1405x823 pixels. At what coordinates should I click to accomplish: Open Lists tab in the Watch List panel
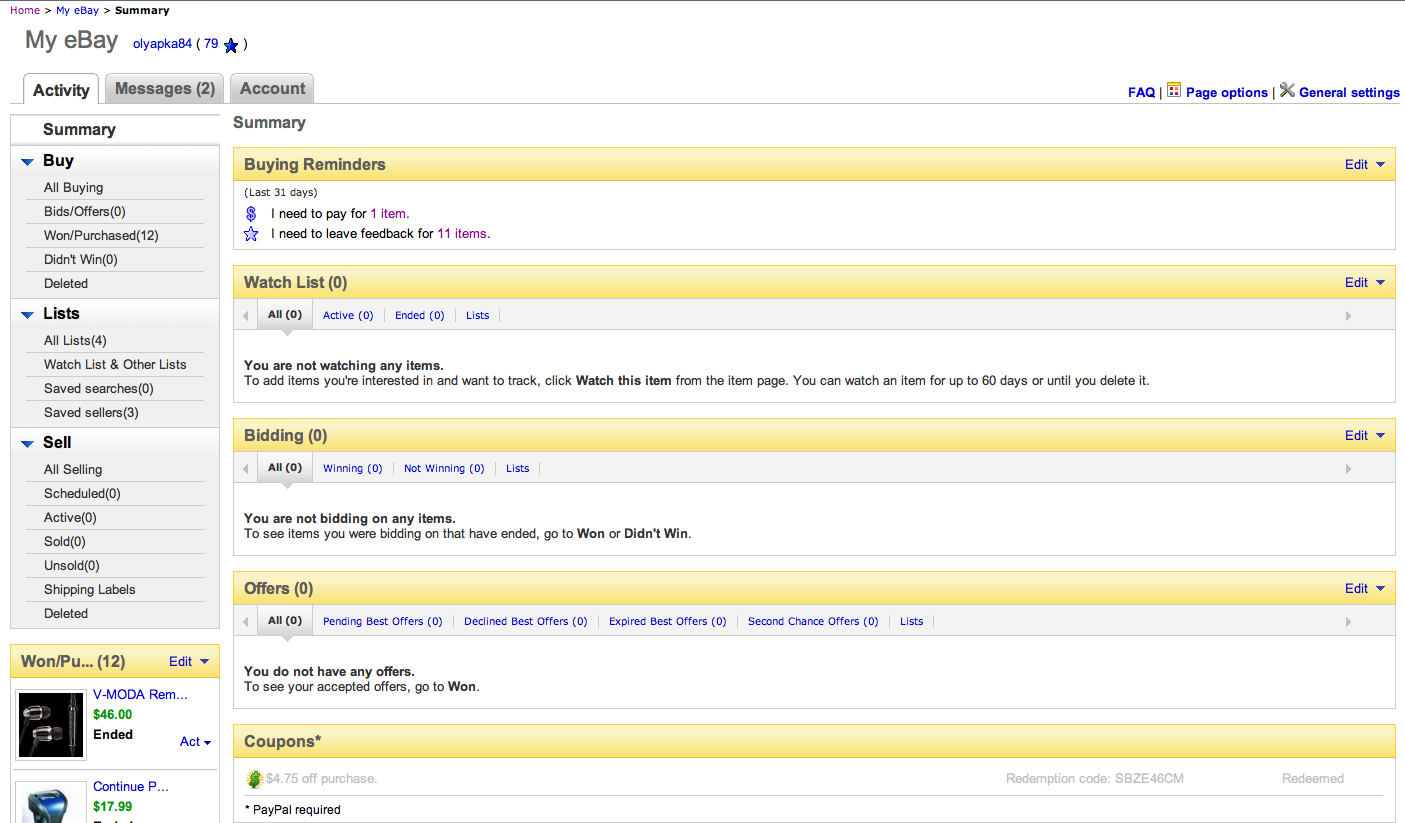tap(478, 316)
